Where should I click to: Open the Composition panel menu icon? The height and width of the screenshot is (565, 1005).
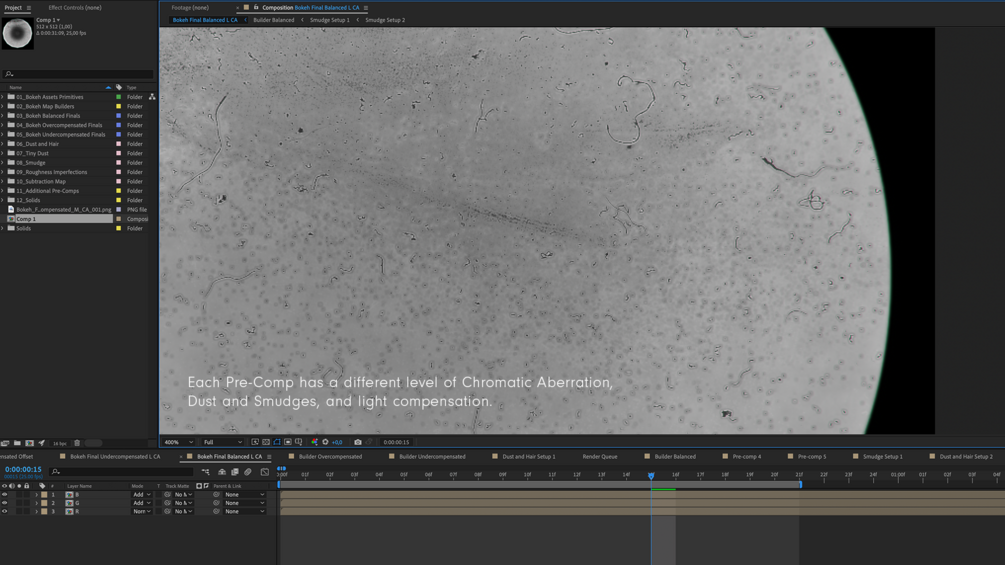tap(366, 8)
